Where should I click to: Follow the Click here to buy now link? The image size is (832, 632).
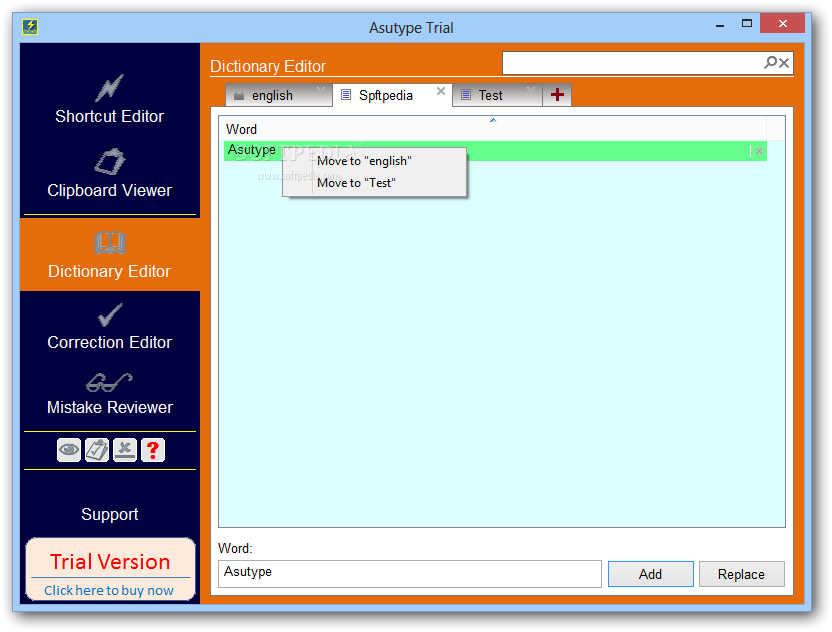109,590
